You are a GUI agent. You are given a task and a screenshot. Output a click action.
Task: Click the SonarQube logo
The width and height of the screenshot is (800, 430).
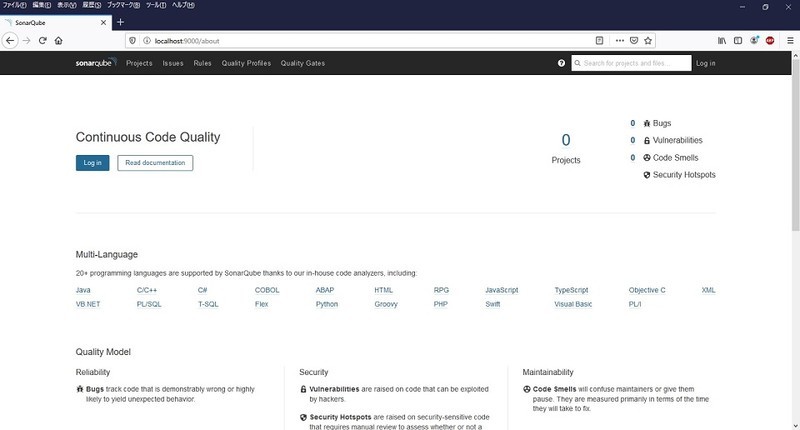[96, 63]
